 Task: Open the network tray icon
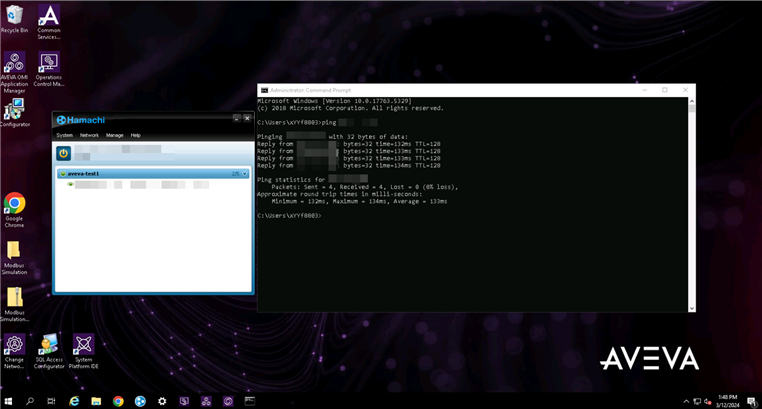(697, 402)
